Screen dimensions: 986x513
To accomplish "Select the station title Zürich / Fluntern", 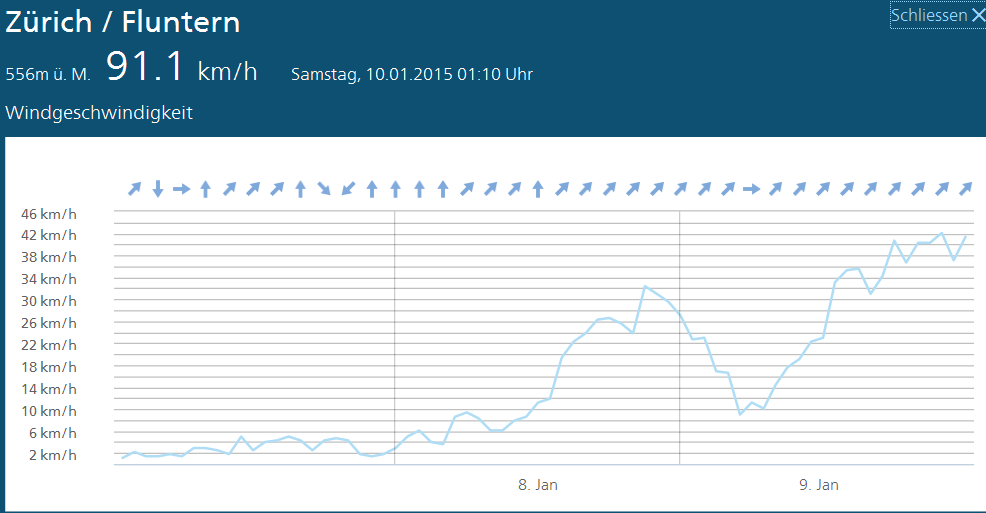I will coord(123,22).
